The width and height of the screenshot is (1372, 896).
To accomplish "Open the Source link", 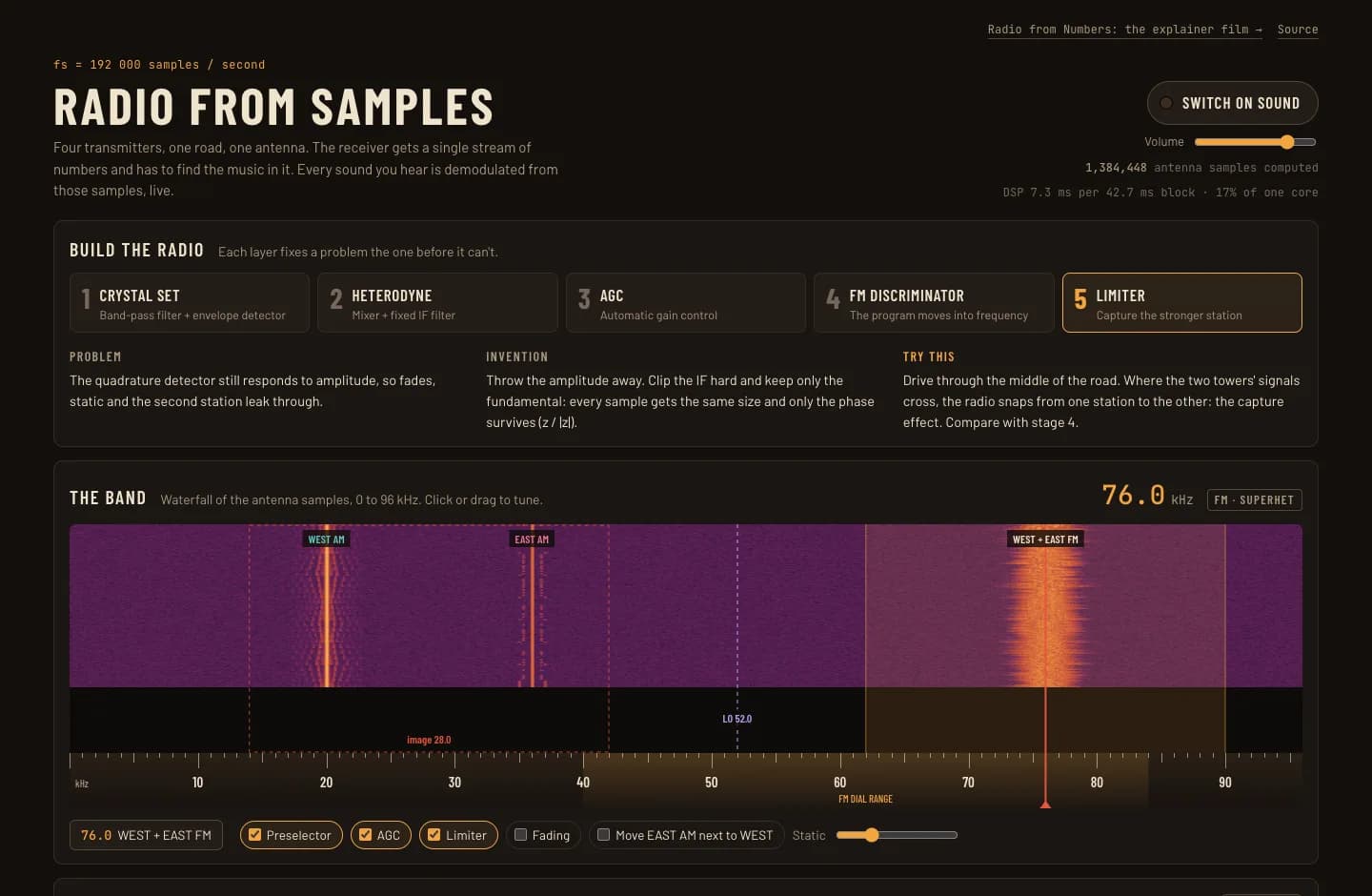I will pos(1298,30).
